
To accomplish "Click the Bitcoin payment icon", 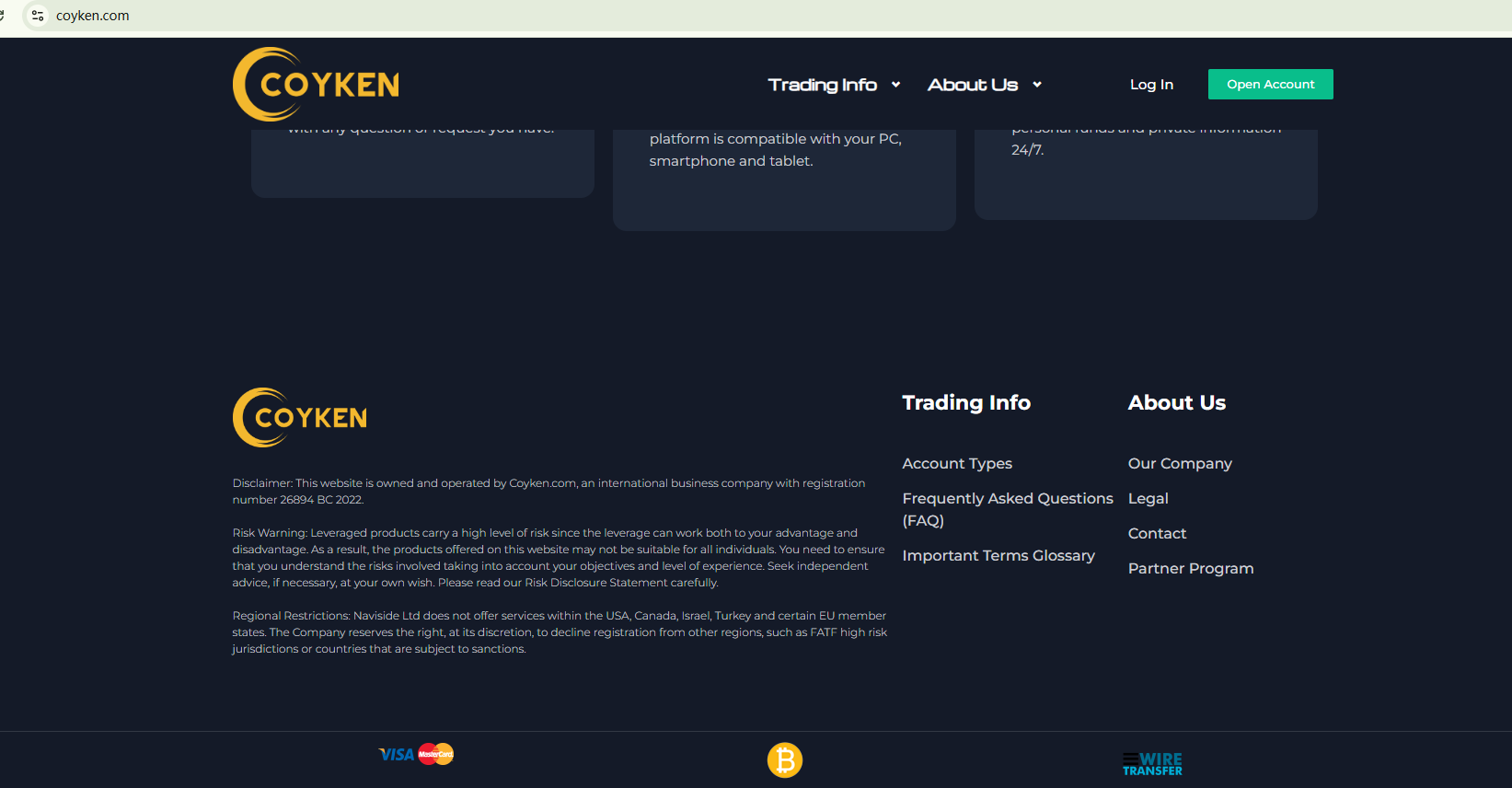I will (785, 760).
